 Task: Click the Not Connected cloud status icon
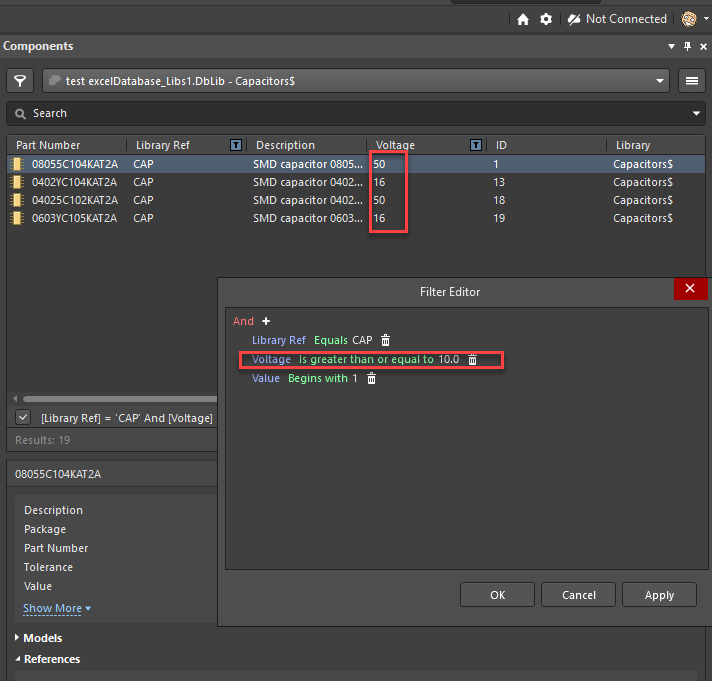574,19
